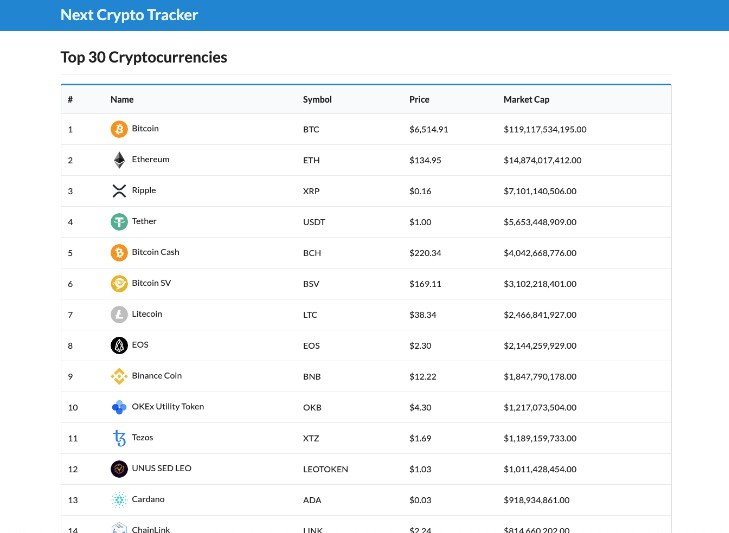729x533 pixels.
Task: Click the Tezos icon
Action: 119,438
